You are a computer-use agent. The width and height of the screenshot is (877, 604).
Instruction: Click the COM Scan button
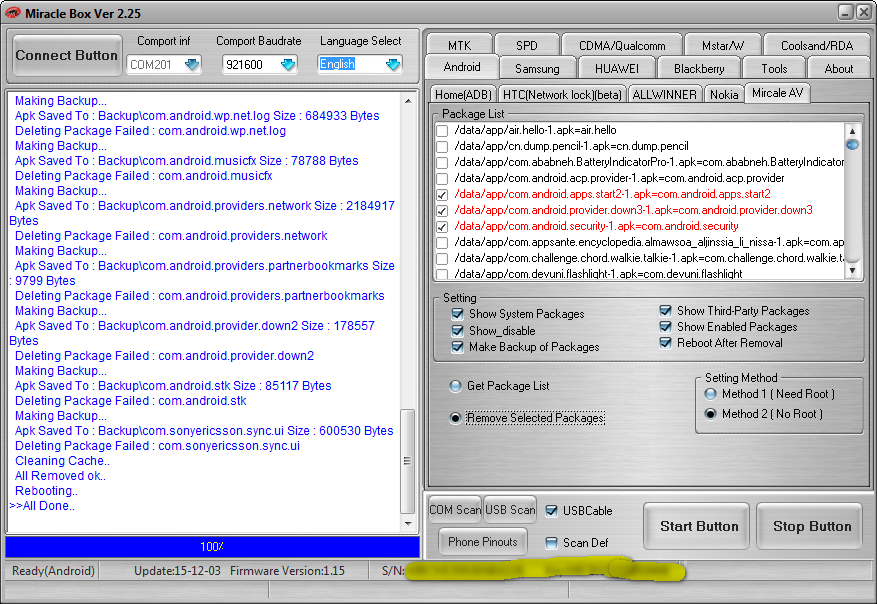click(x=455, y=509)
